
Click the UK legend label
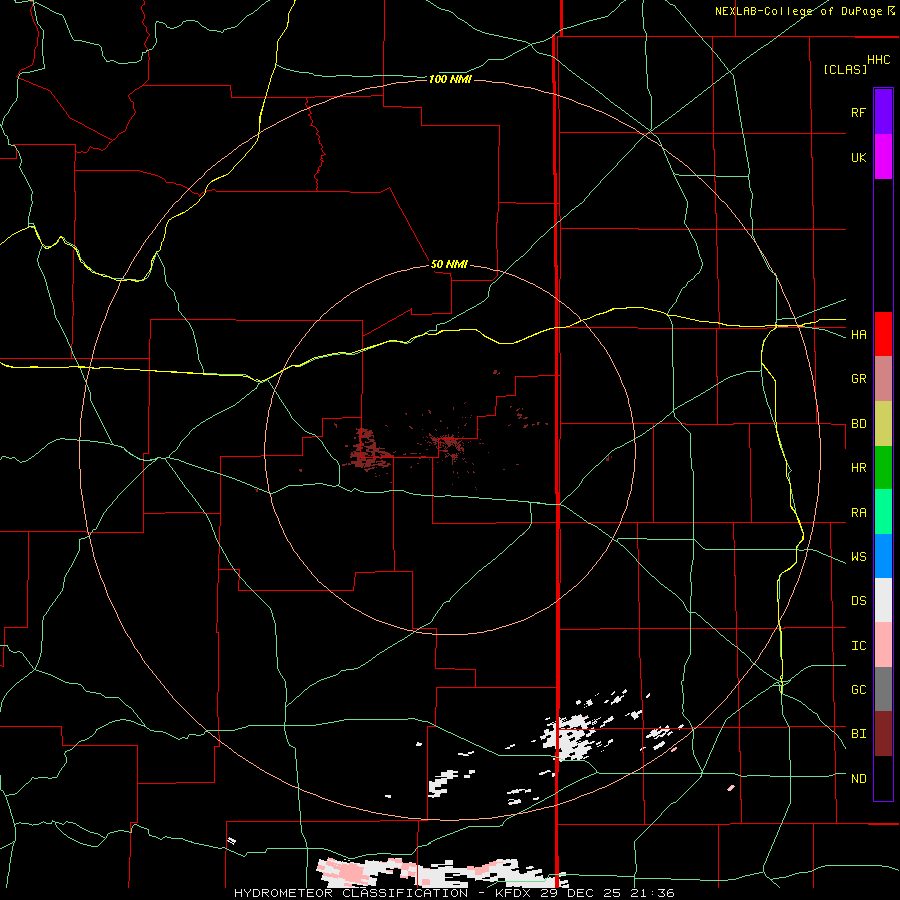(x=858, y=157)
